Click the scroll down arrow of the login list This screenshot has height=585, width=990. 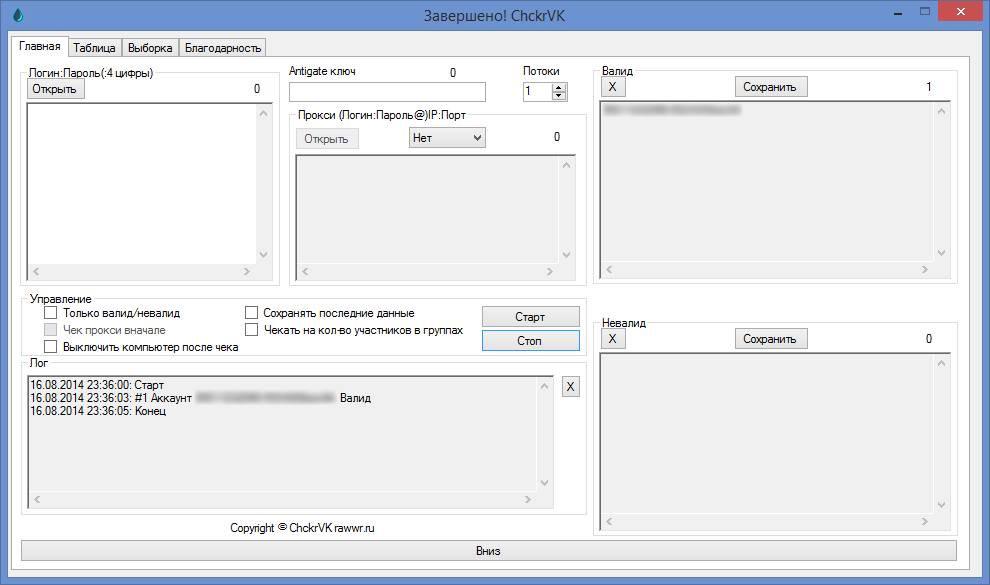[263, 255]
